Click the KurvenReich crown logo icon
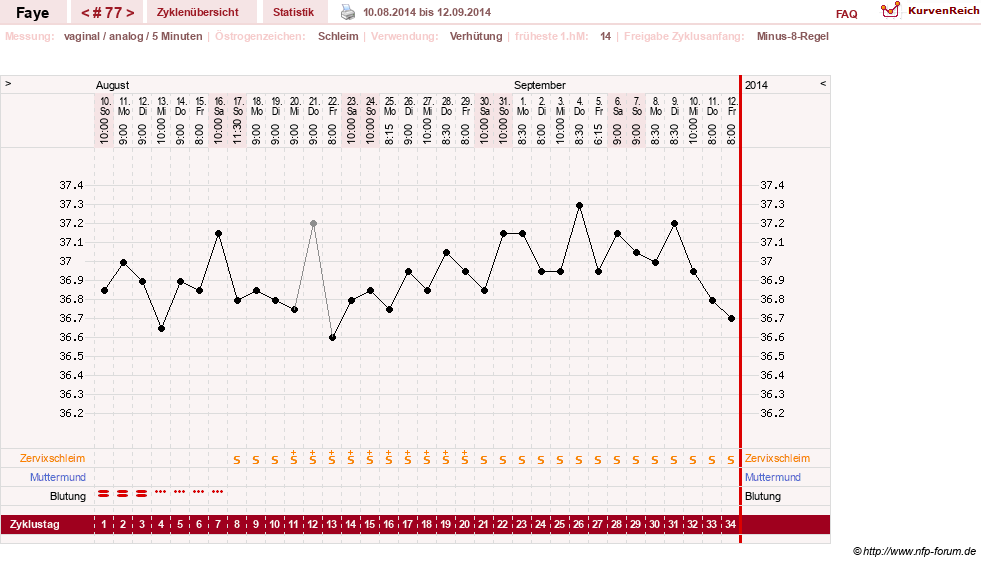Image resolution: width=981 pixels, height=563 pixels. point(890,10)
